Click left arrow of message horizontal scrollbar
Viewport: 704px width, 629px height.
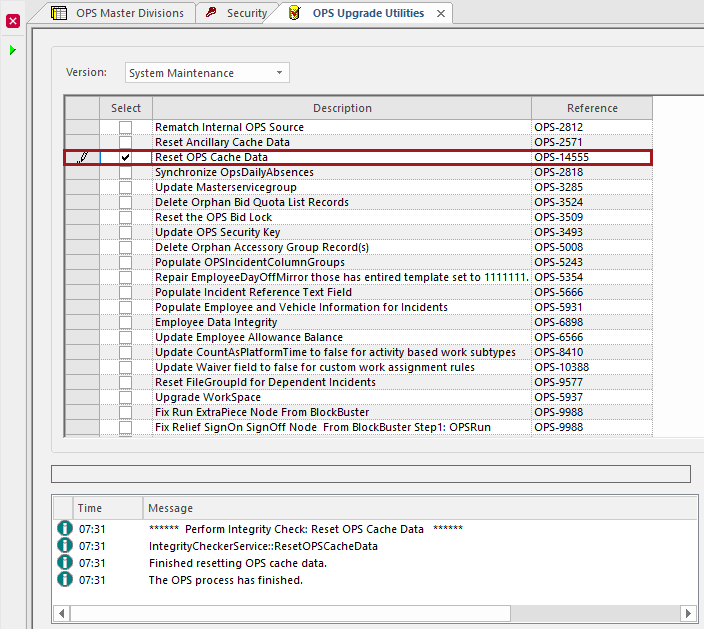click(x=61, y=612)
